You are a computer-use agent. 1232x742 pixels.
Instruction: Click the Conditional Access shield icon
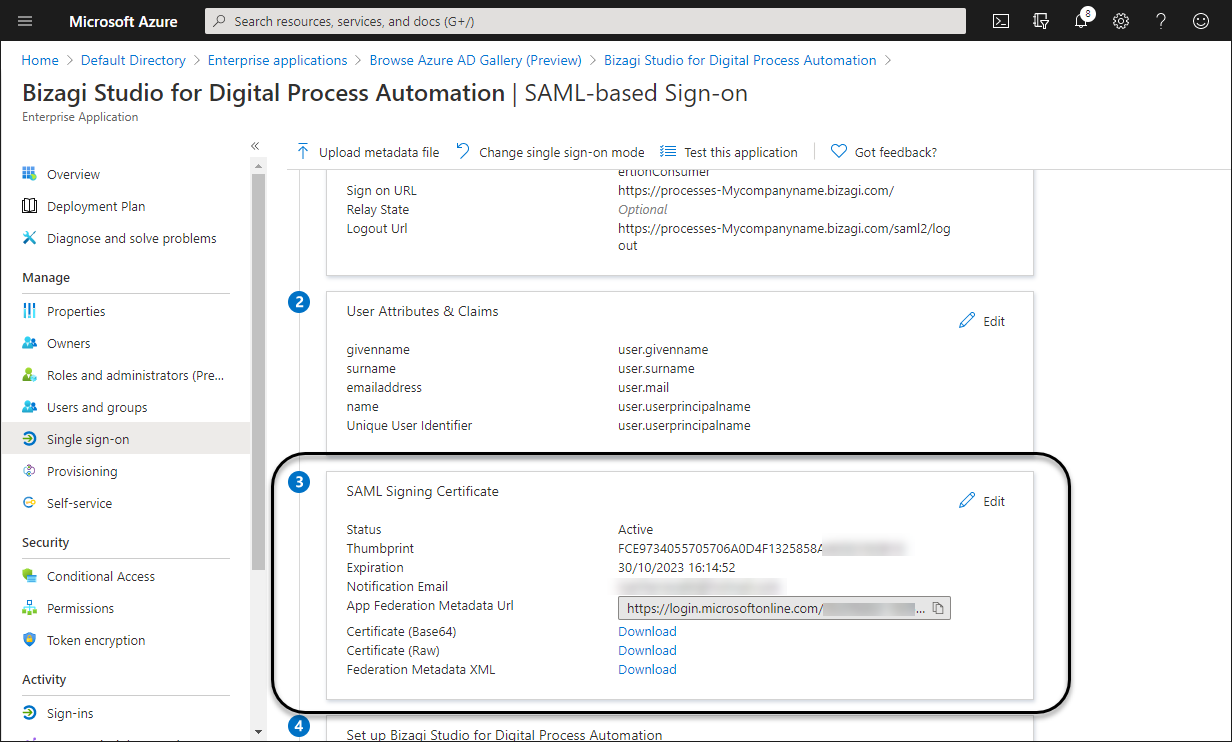pos(29,576)
